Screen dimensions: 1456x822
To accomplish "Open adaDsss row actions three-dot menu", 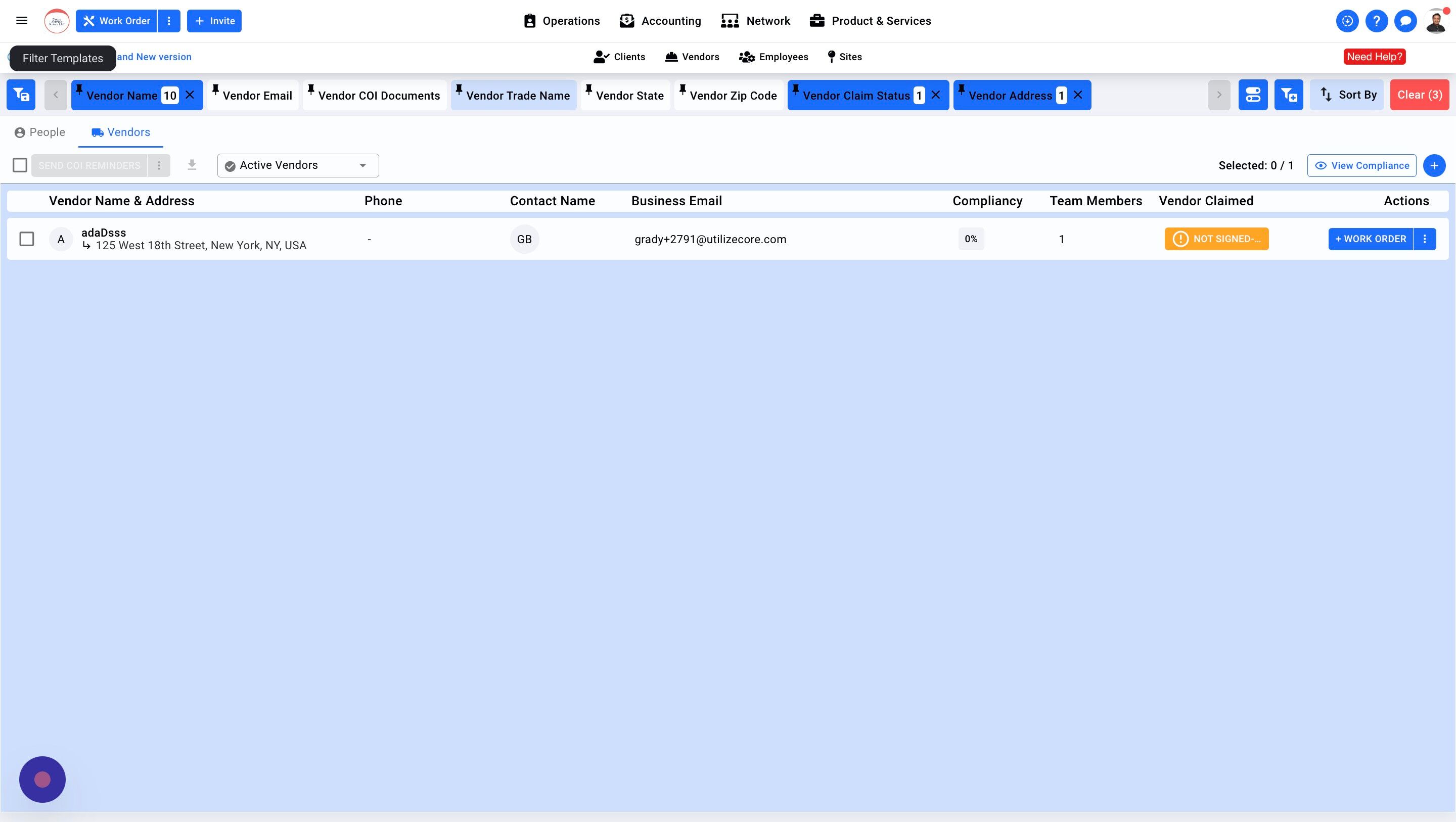I will (x=1424, y=239).
